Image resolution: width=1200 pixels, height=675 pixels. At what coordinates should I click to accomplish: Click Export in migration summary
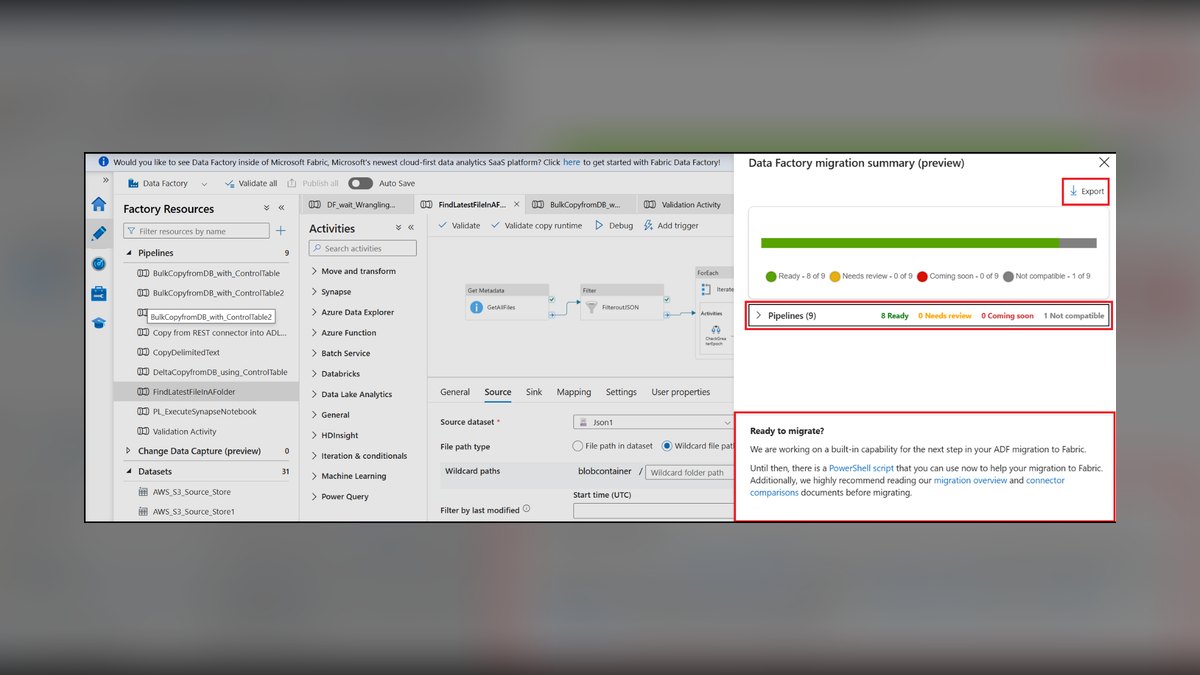[x=1086, y=191]
